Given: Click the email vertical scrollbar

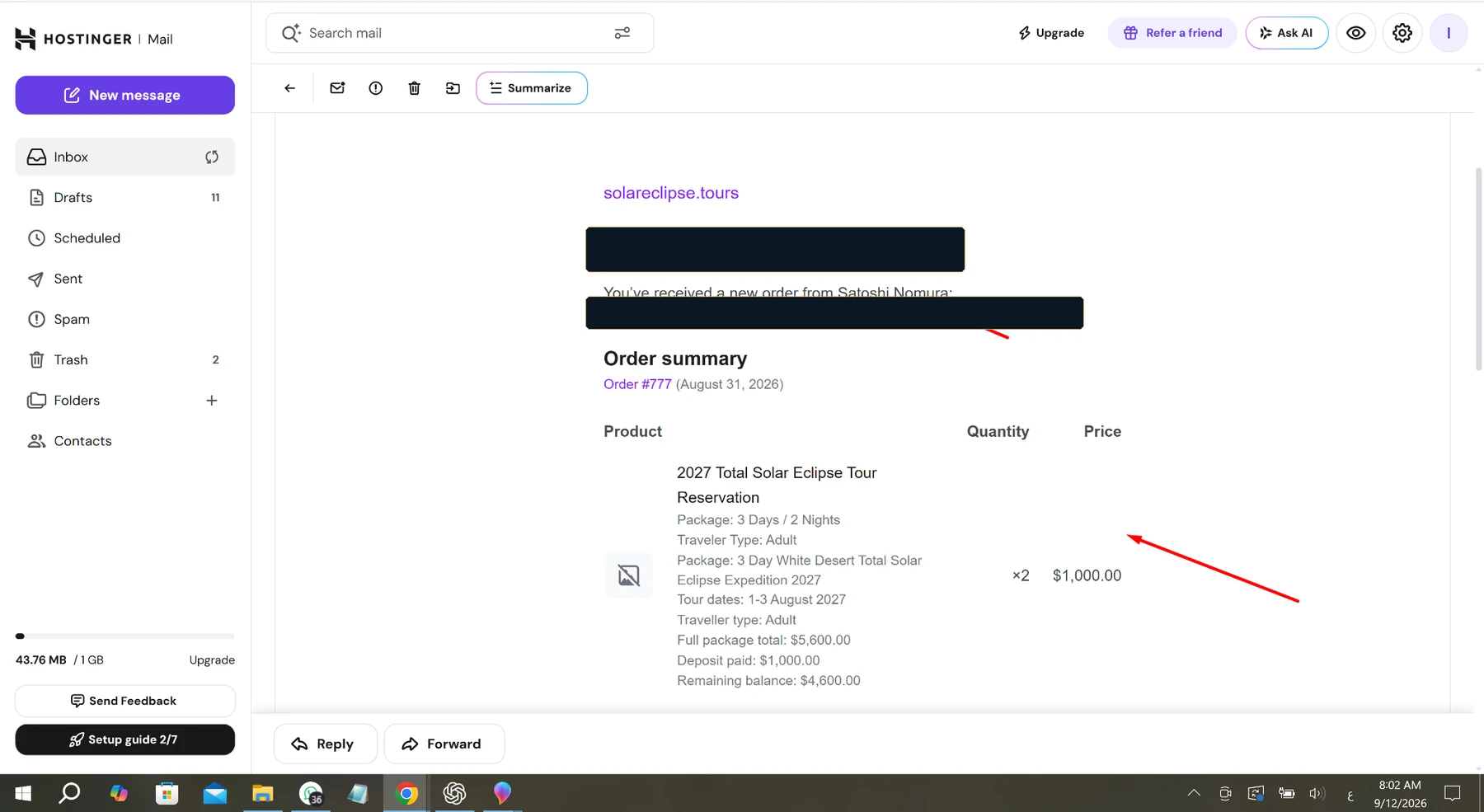Looking at the screenshot, I should (1478, 268).
